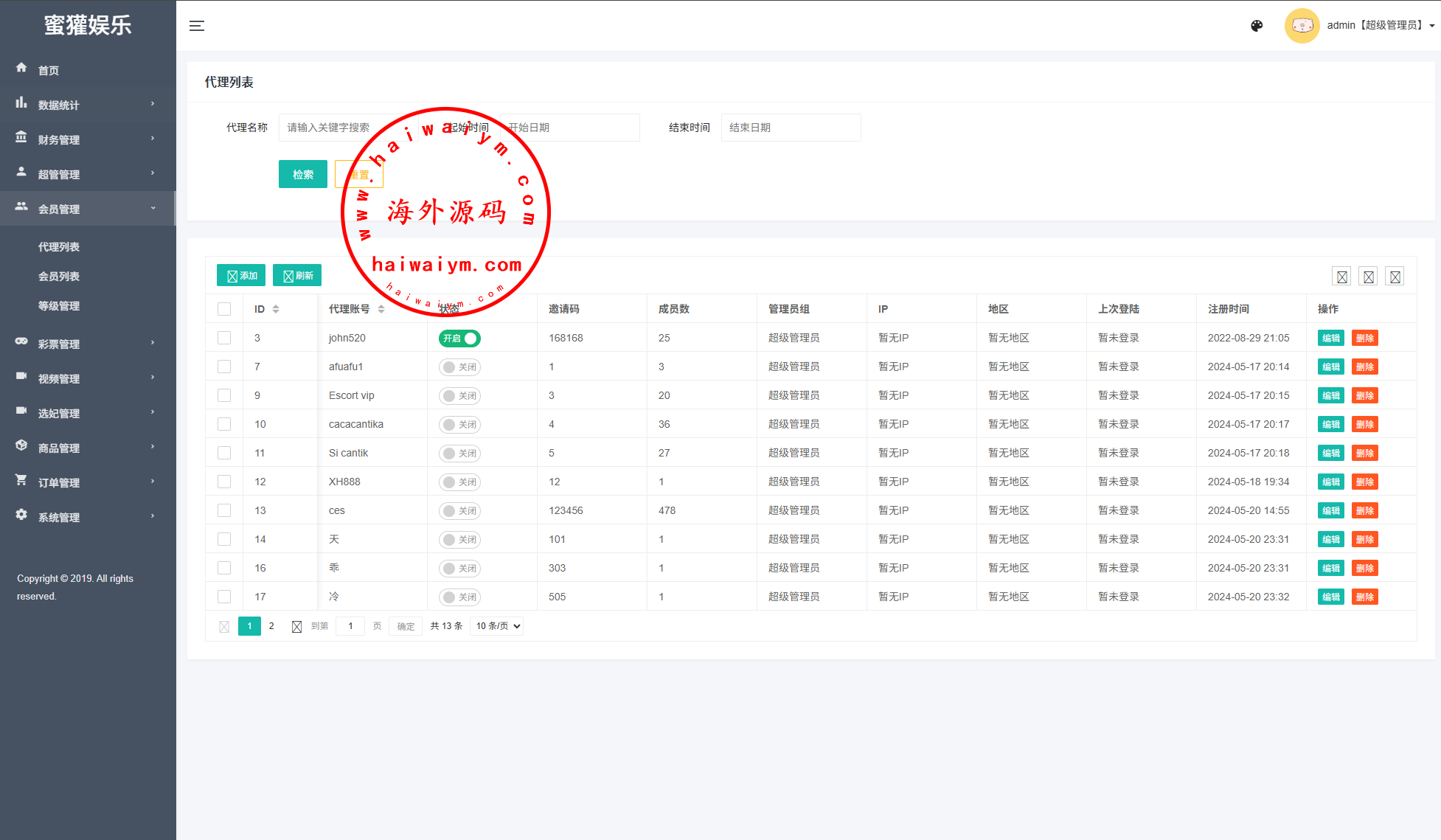Click the 结束日期 date input field
Image resolution: width=1441 pixels, height=840 pixels.
point(791,128)
